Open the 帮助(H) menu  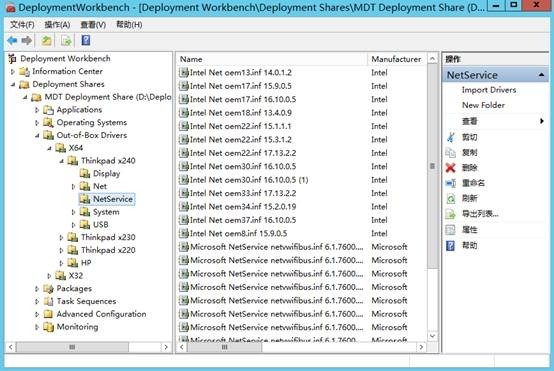pos(129,25)
